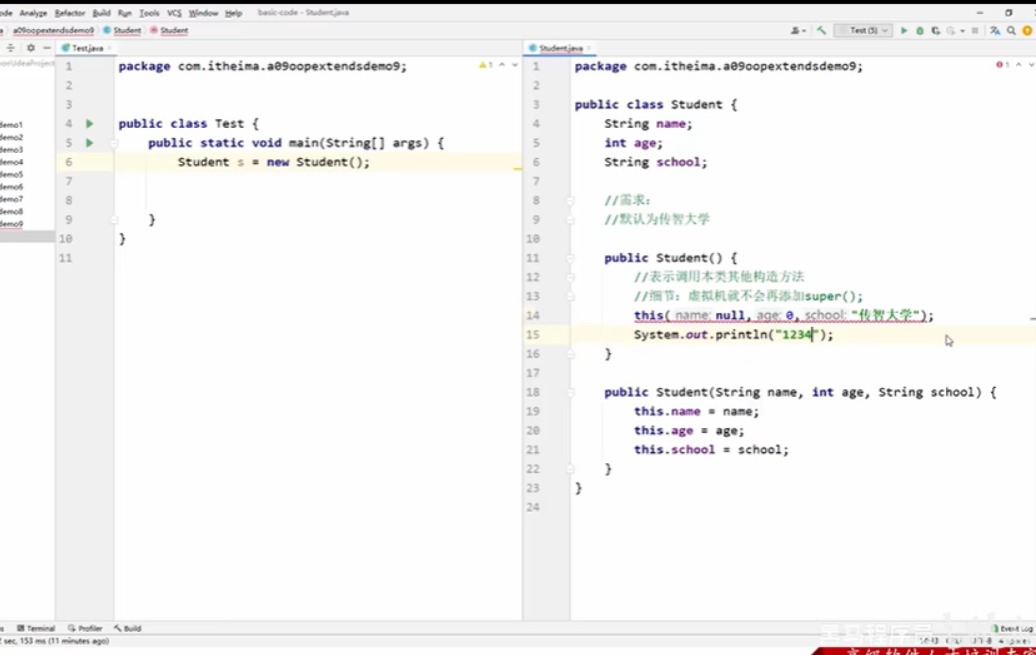Click yellow warning stripe on Test.java scrollbar
This screenshot has width=1036, height=655.
pyautogui.click(x=517, y=169)
